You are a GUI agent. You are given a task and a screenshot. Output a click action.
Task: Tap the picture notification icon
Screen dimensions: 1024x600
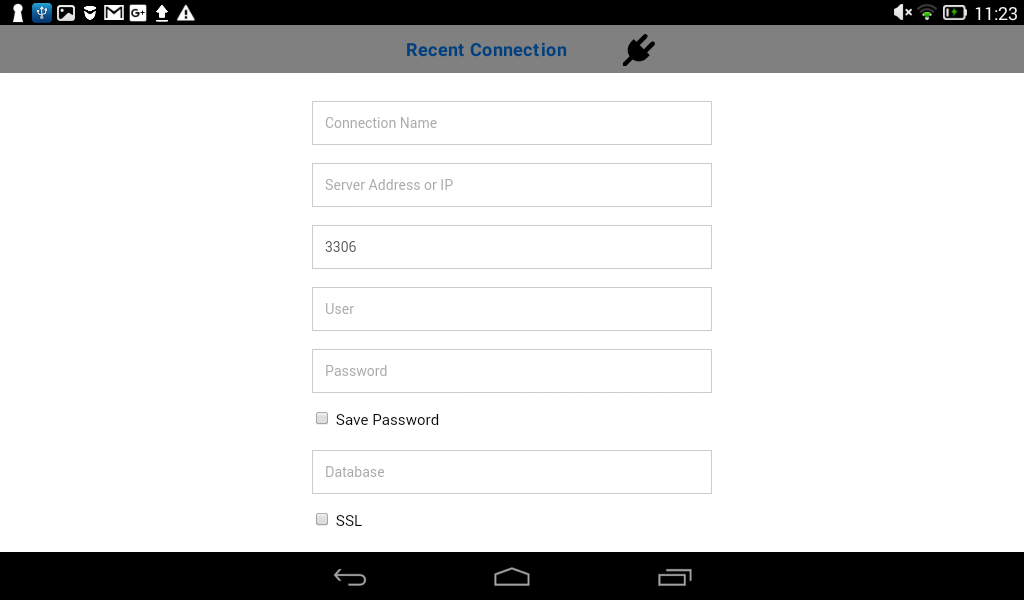pos(66,12)
